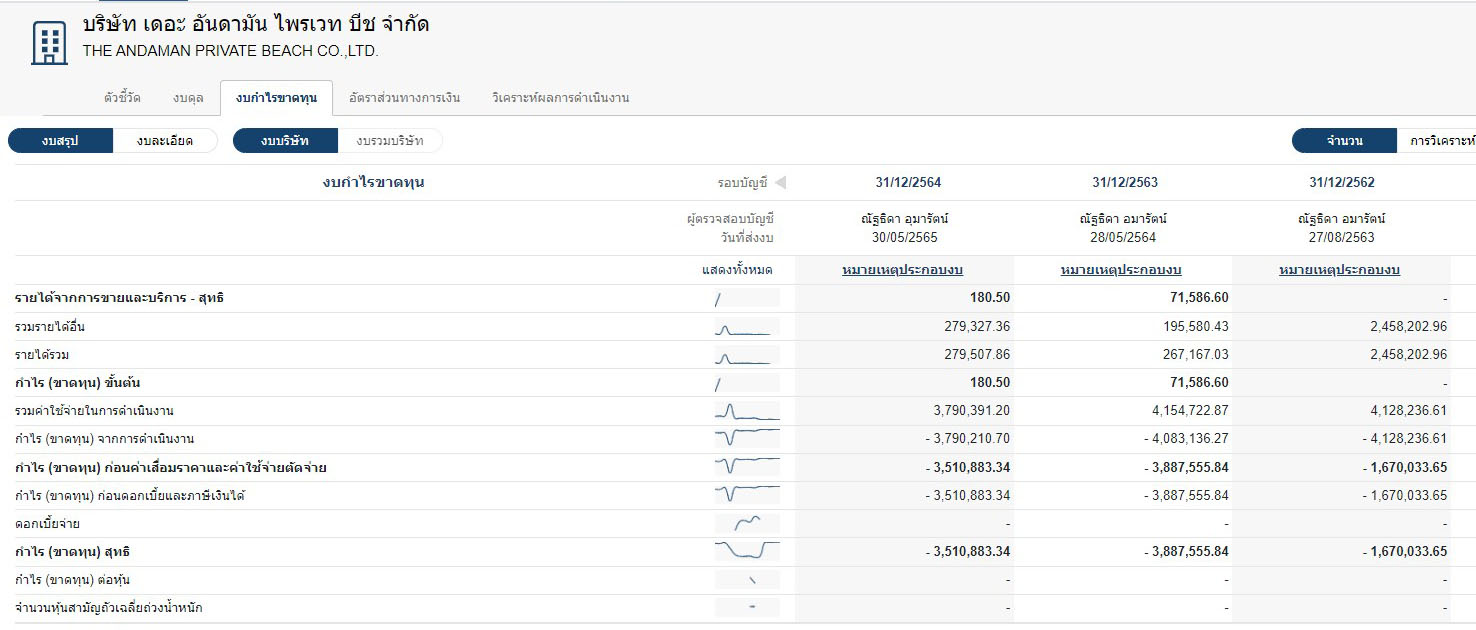Click sparkline for กำไร (ขาดทุน) จากการดำเนินงาน
The width and height of the screenshot is (1476, 630).
click(747, 439)
